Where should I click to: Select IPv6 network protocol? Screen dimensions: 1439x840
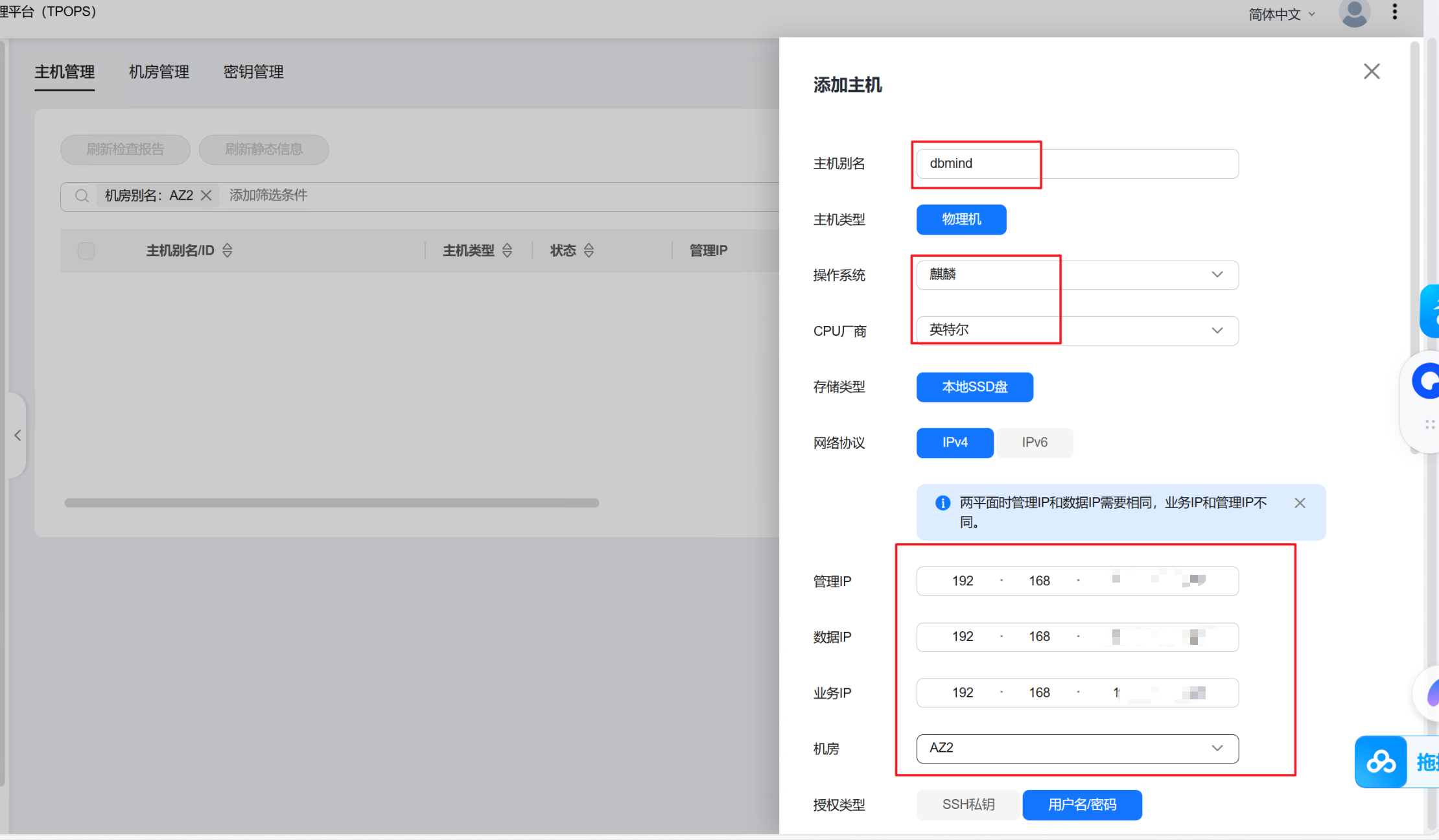(1034, 443)
